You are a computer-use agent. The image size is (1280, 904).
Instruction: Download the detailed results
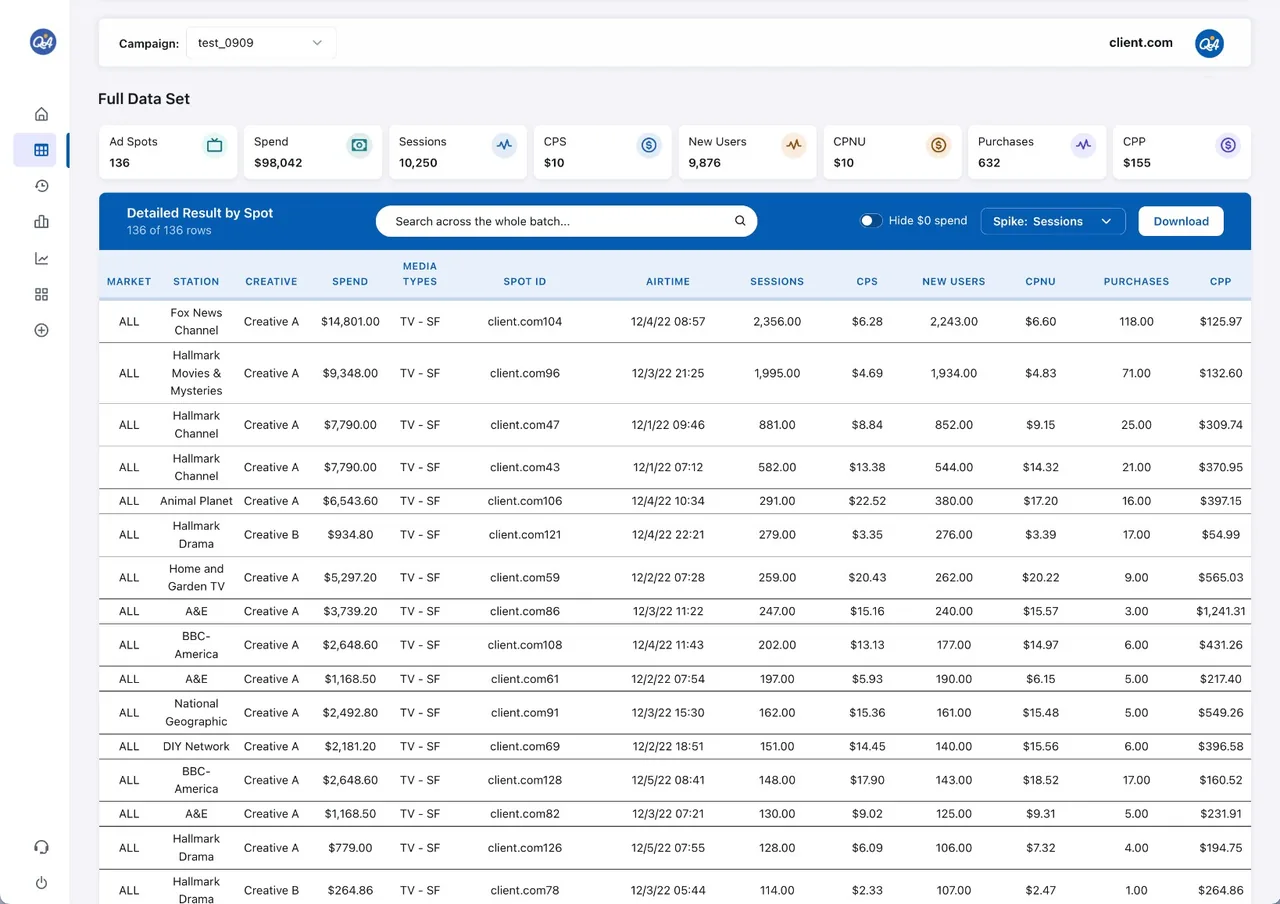coord(1181,221)
